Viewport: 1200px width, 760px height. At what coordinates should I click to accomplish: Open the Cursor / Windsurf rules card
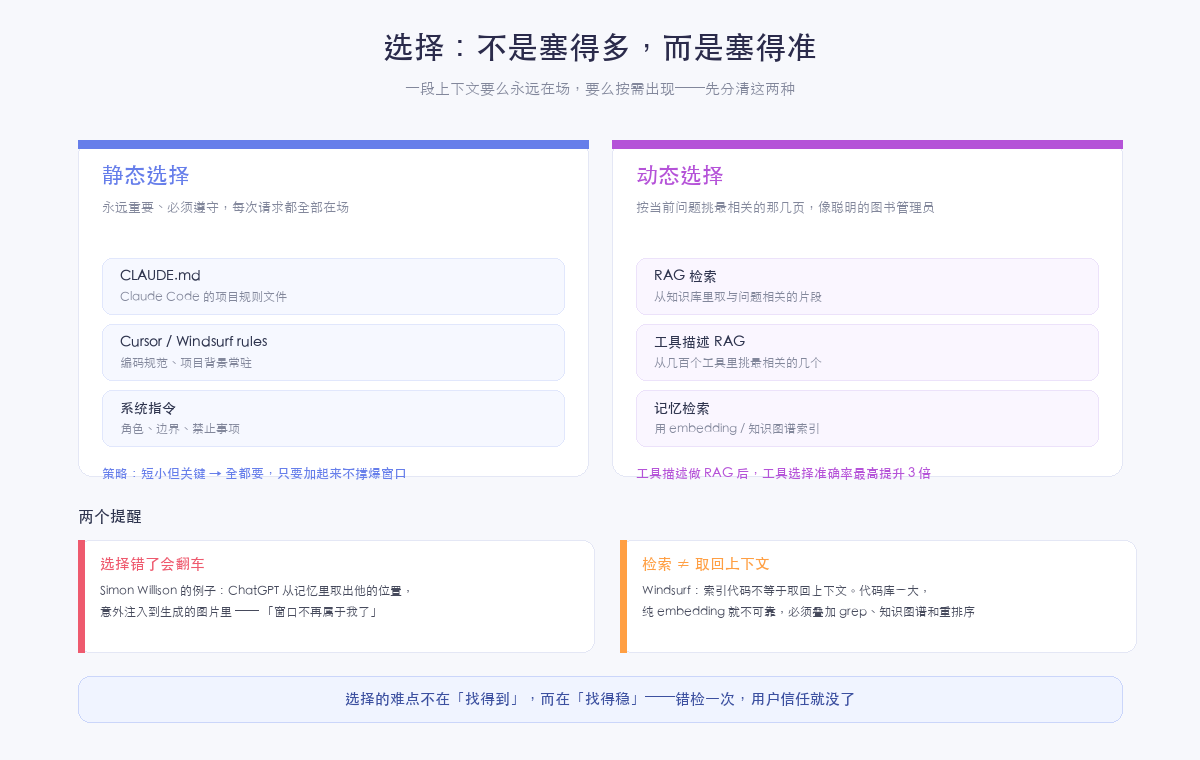point(333,352)
